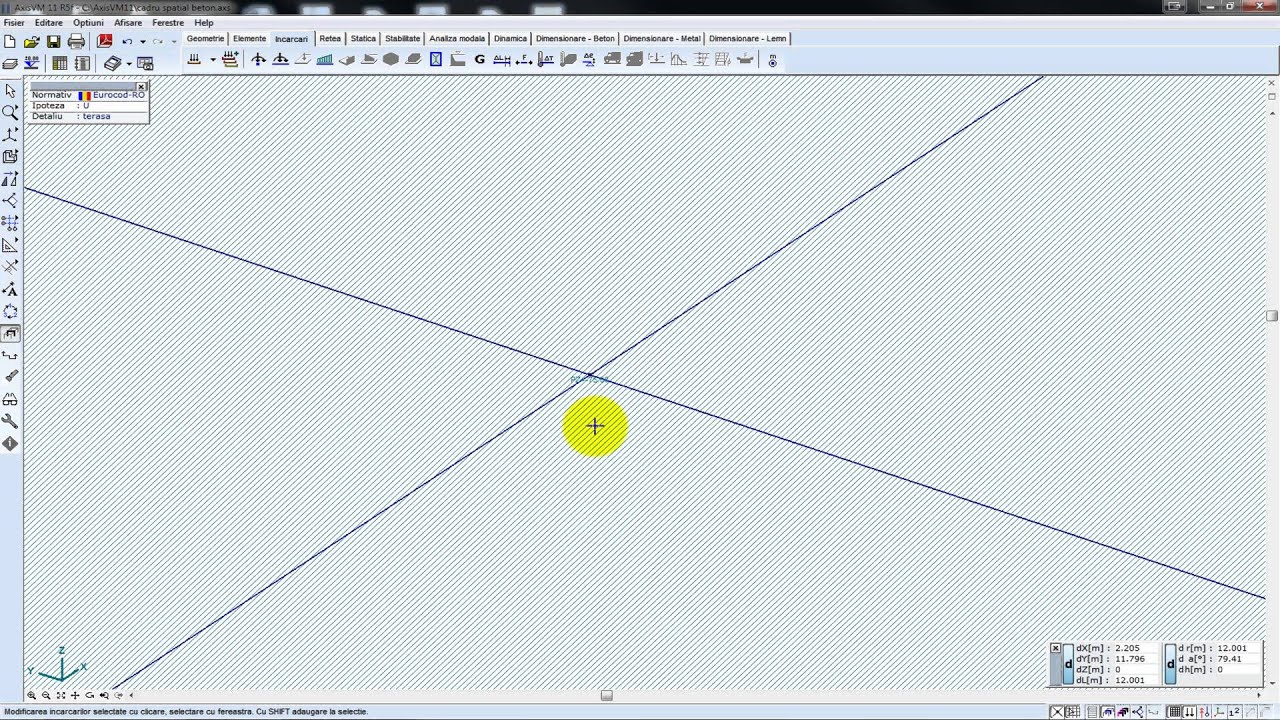
Task: Apply distributed line load on beam
Action: (324, 60)
